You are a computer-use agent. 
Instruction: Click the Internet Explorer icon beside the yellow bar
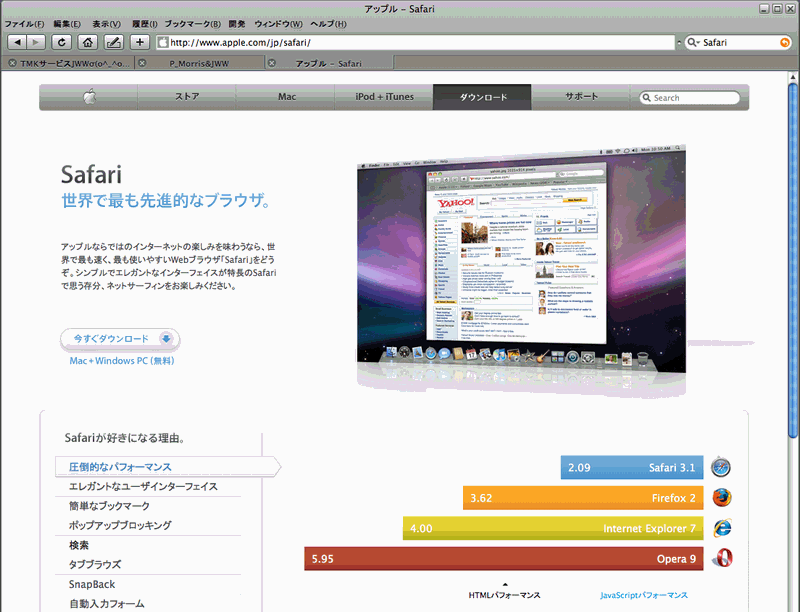tap(722, 528)
